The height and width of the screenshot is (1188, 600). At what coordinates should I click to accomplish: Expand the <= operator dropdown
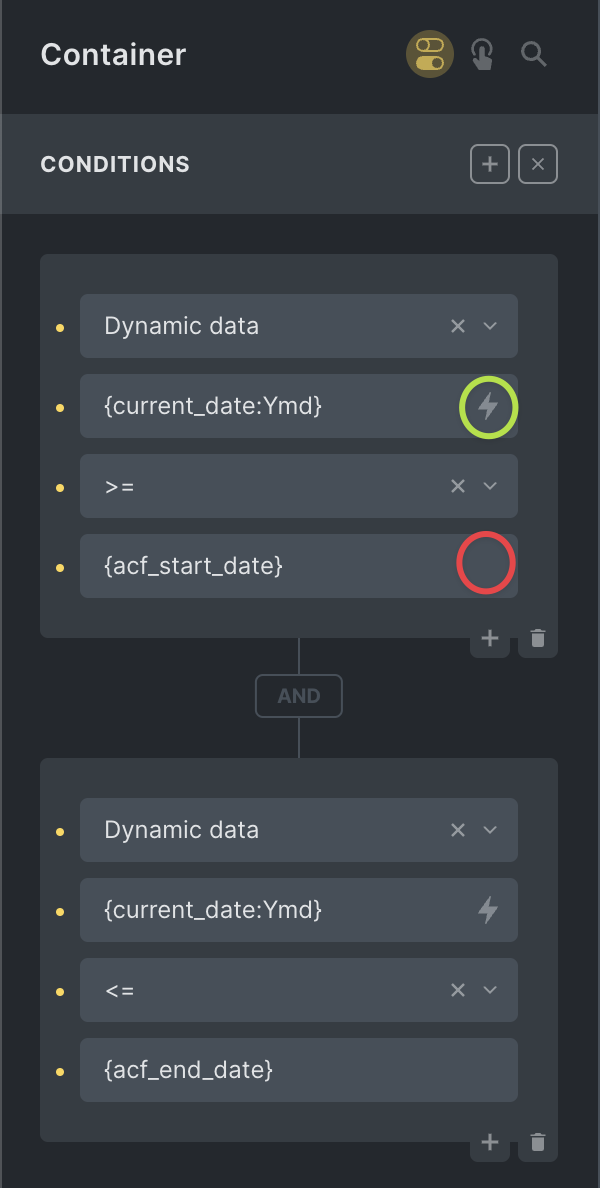pos(490,989)
